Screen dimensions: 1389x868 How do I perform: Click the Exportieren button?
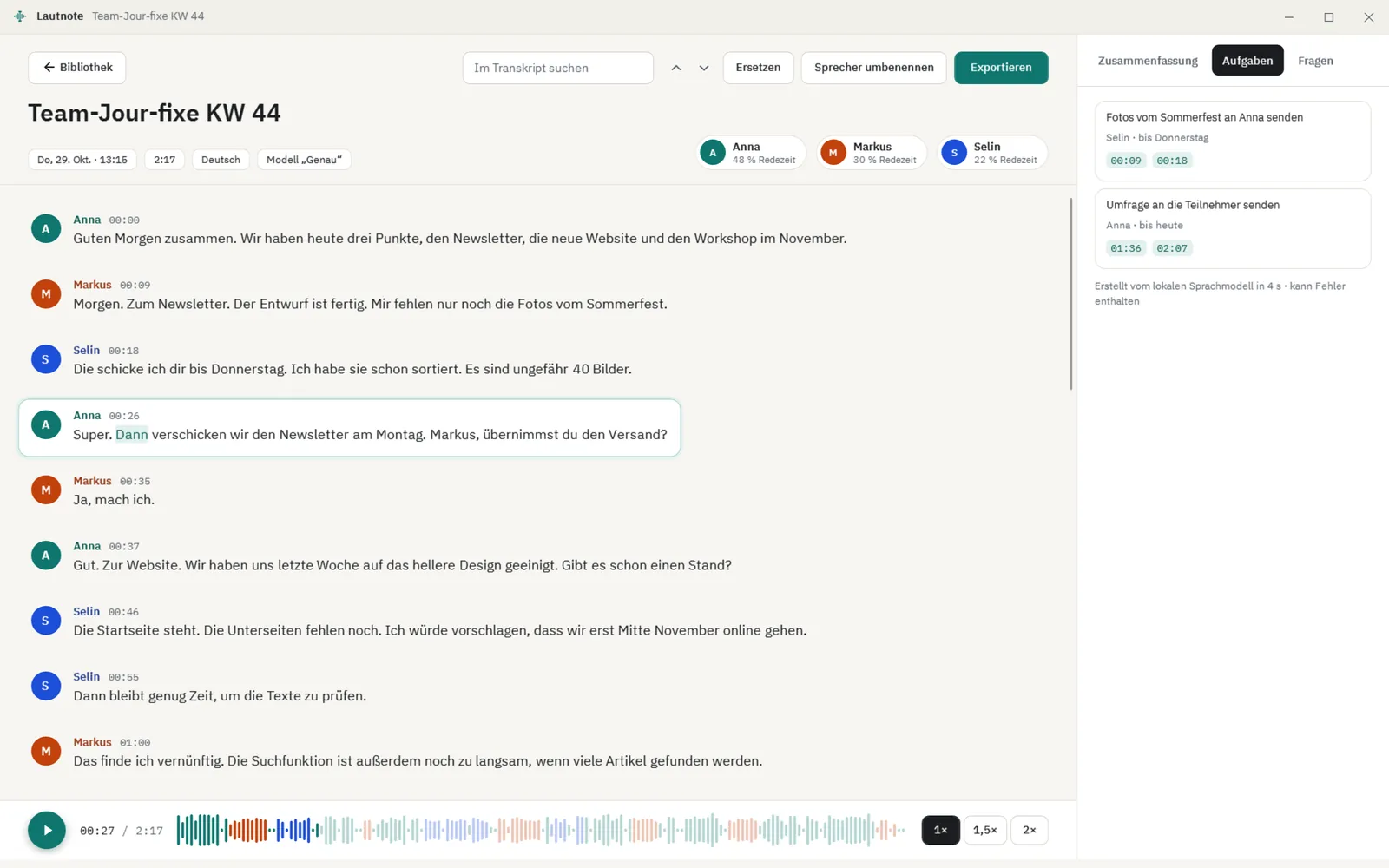click(1001, 68)
